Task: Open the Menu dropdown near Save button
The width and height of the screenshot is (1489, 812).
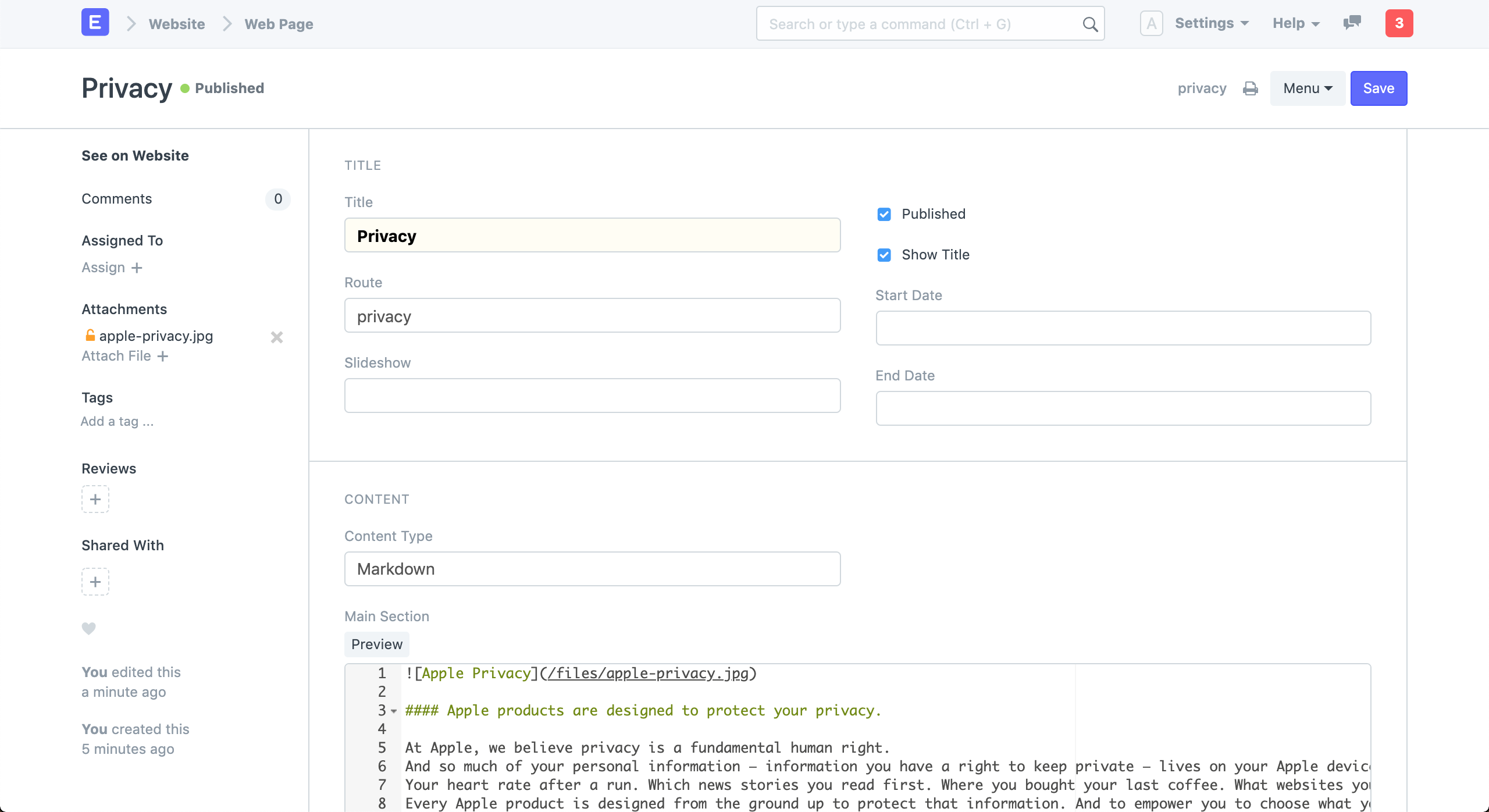Action: coord(1306,88)
